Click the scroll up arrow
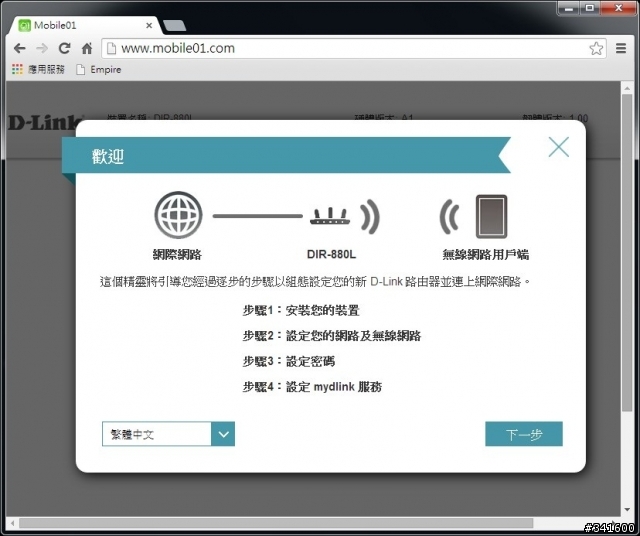Image resolution: width=640 pixels, height=536 pixels. [x=627, y=88]
